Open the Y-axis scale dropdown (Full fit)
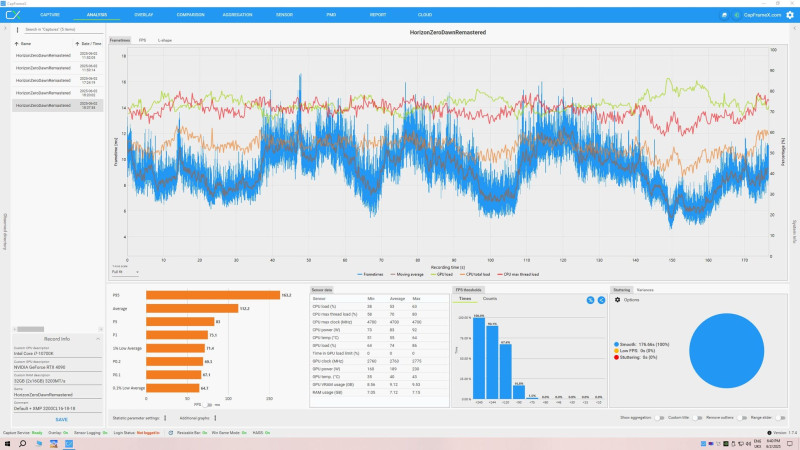 125,272
